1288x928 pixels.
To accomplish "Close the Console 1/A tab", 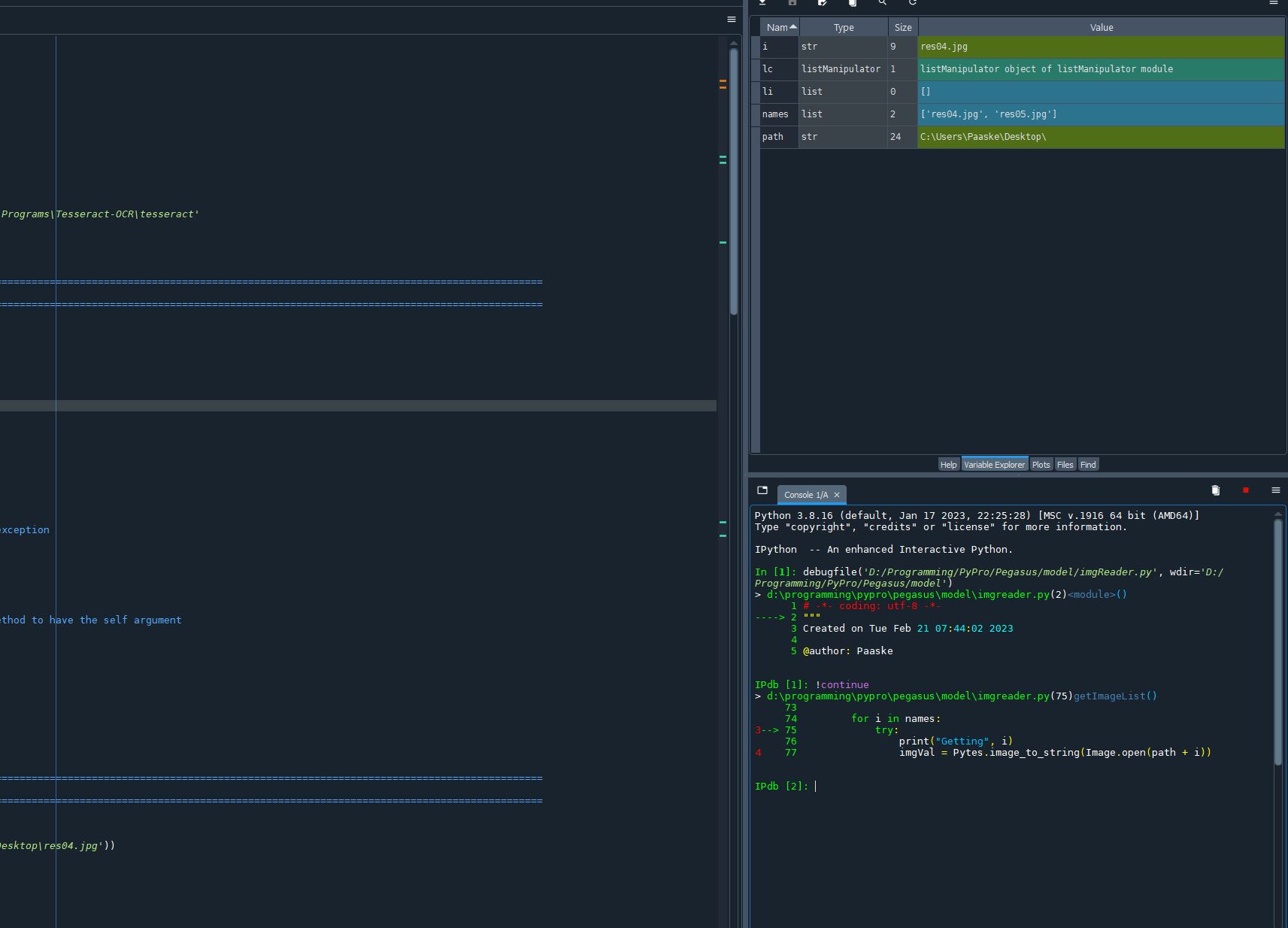I will click(836, 495).
